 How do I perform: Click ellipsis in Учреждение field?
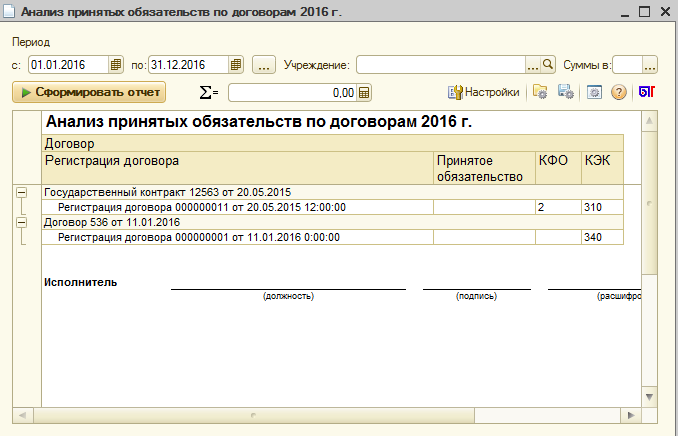533,65
